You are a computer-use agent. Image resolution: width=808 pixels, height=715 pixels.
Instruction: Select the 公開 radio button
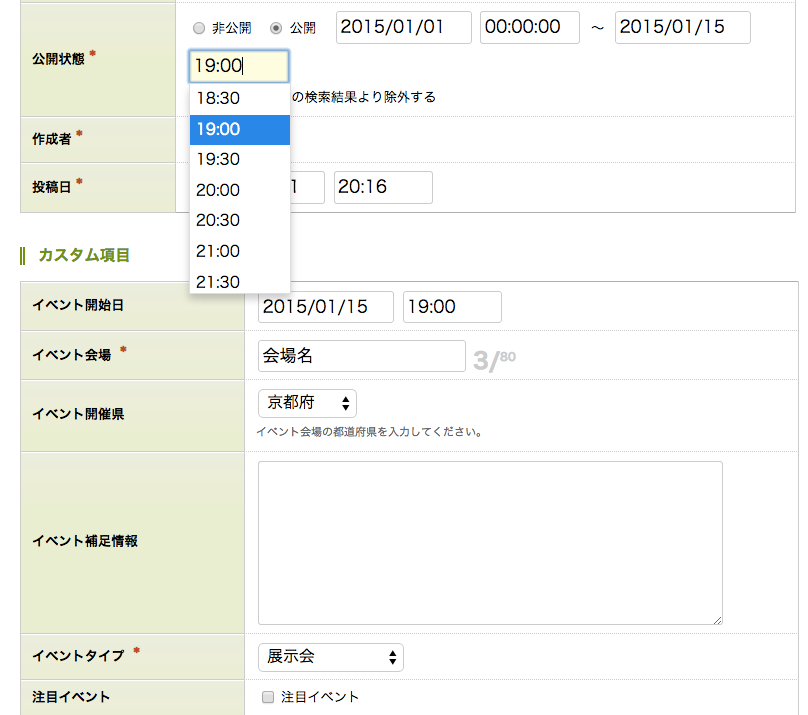tap(276, 29)
